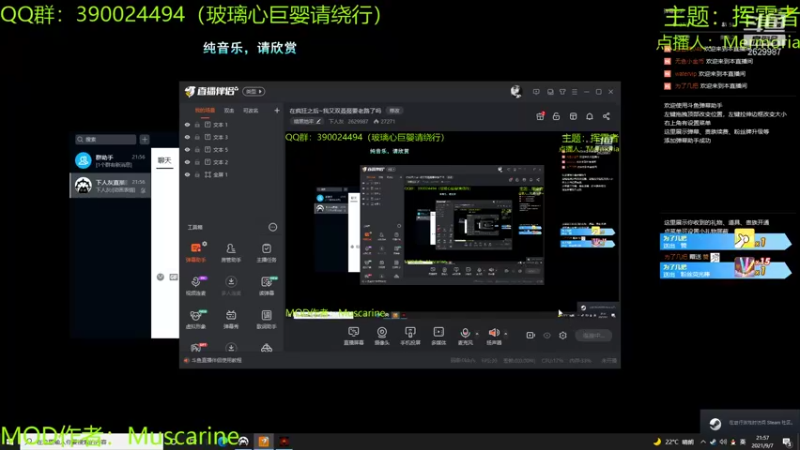Image resolution: width=800 pixels, height=450 pixels.
Task: Open the mode switch pill beside logo
Action: point(254,91)
